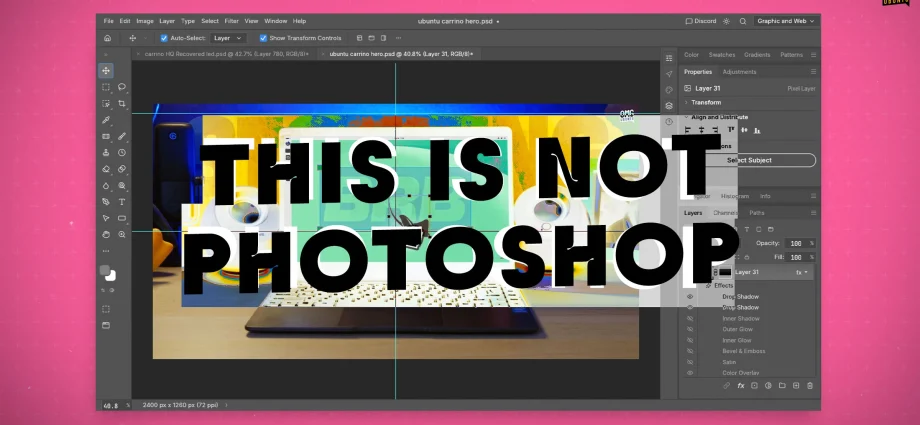Switch to the Adjustments tab
This screenshot has height=425, width=920.
click(739, 72)
